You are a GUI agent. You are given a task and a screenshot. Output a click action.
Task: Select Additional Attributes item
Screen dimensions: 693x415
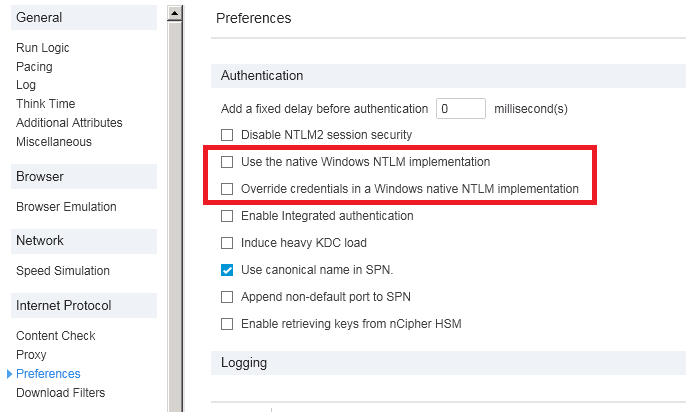69,123
